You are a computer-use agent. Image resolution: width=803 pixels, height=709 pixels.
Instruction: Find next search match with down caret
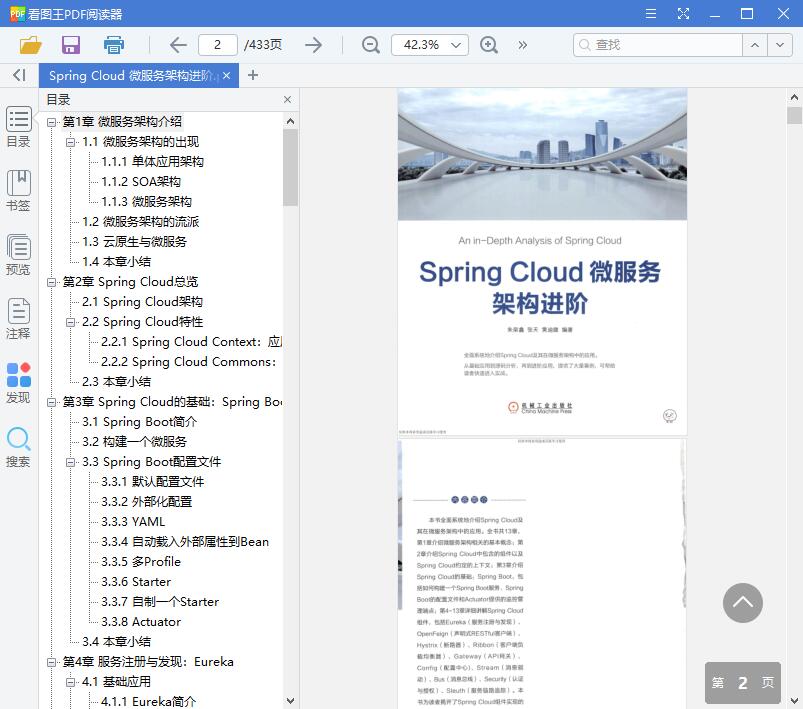coord(780,45)
